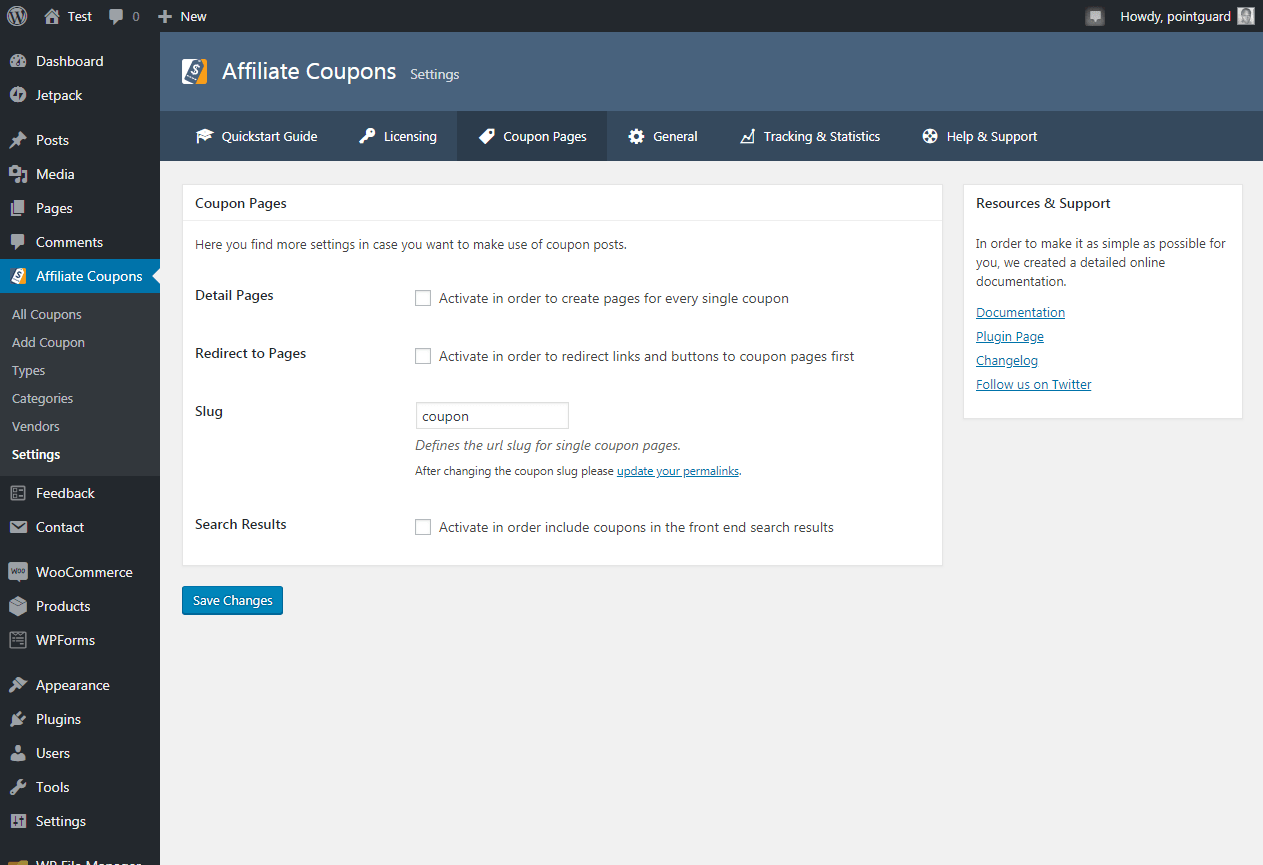Screen dimensions: 1263x865
Task: View the Changelog link
Action: tap(1007, 360)
